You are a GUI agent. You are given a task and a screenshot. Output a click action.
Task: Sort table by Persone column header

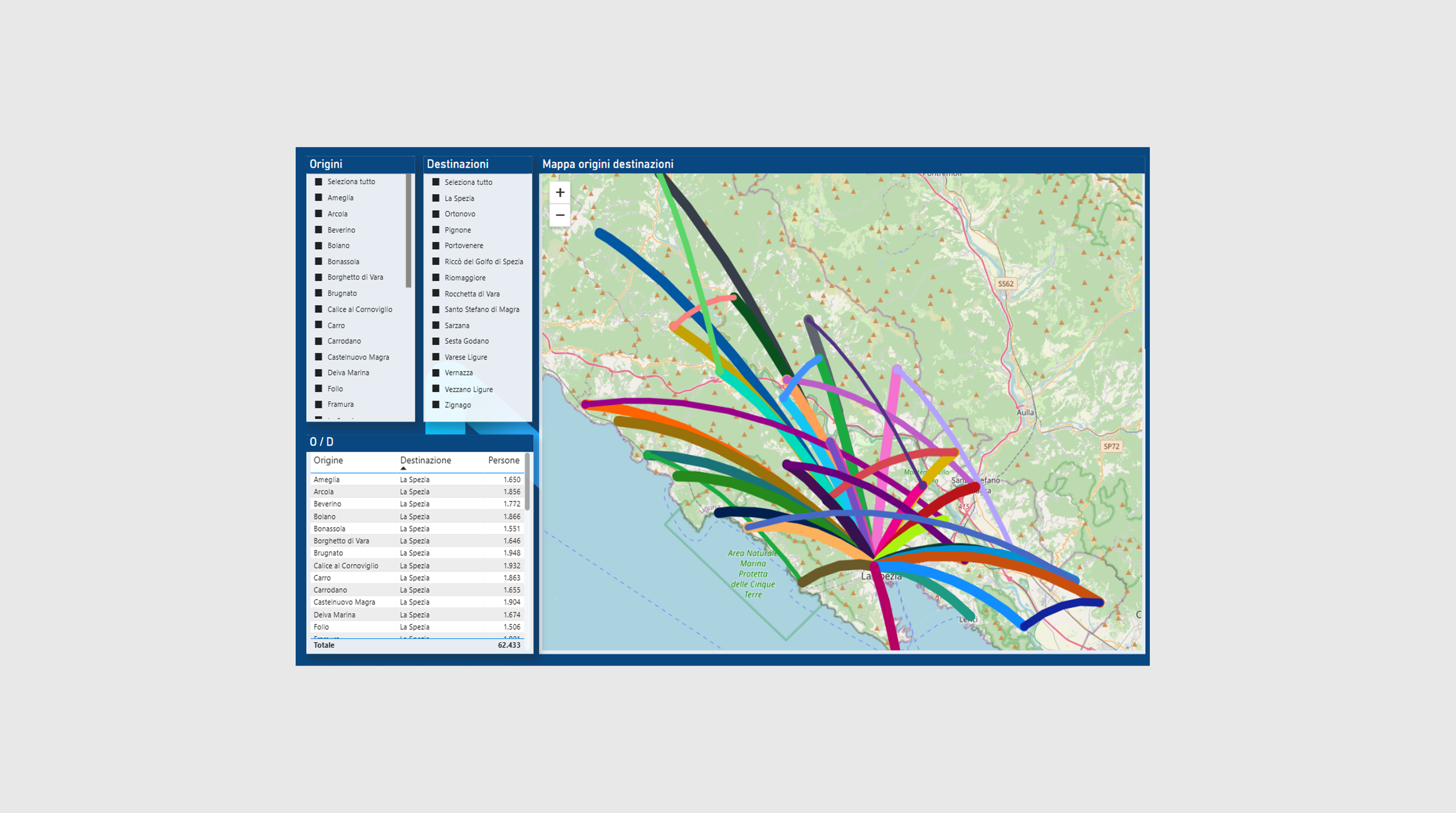tap(503, 460)
